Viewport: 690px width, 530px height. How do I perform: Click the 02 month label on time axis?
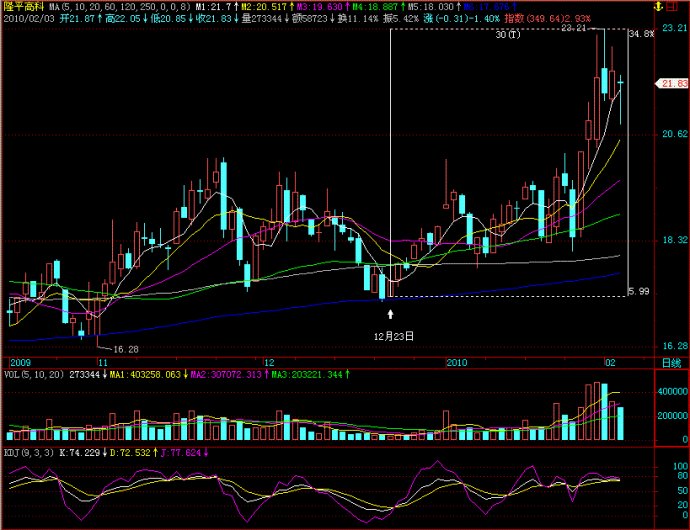point(608,361)
